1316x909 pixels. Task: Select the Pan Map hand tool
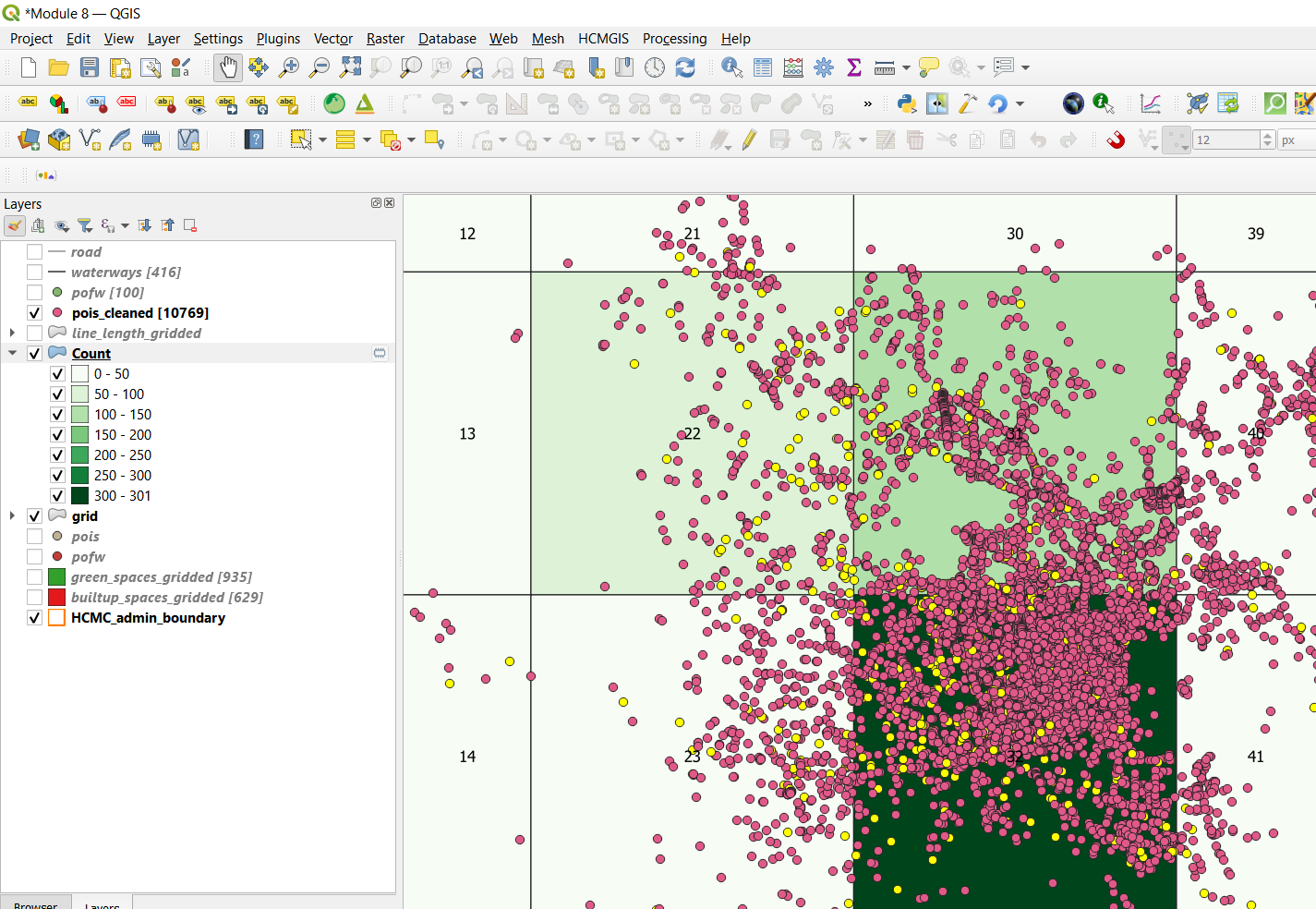[227, 67]
